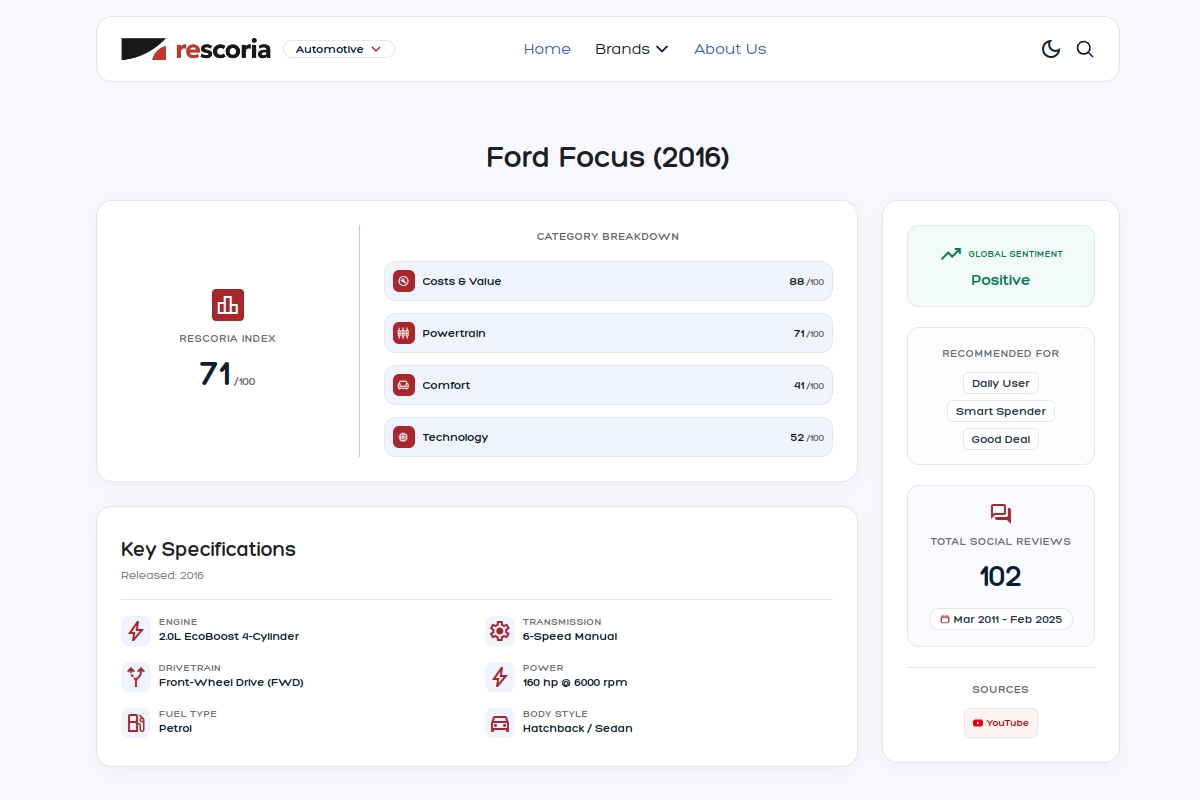This screenshot has width=1200, height=800.
Task: Click the Powertrain category icon
Action: [404, 333]
